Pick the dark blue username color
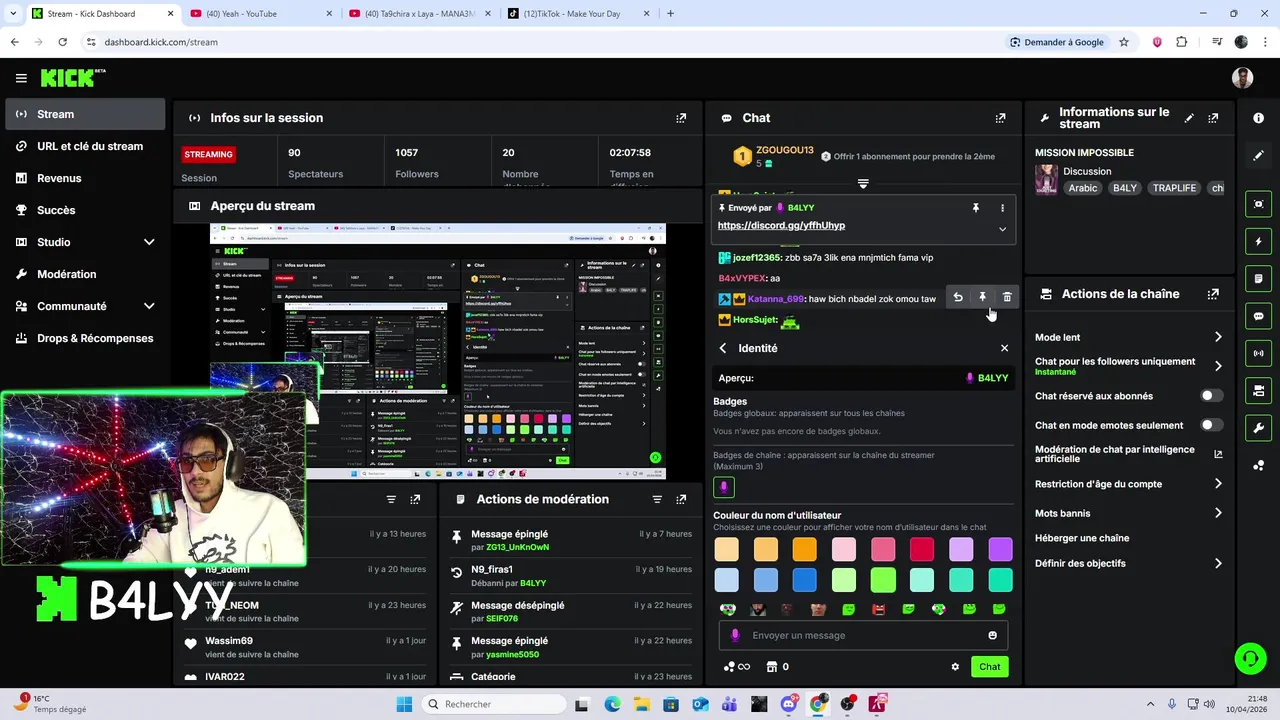Image resolution: width=1280 pixels, height=720 pixels. click(804, 580)
